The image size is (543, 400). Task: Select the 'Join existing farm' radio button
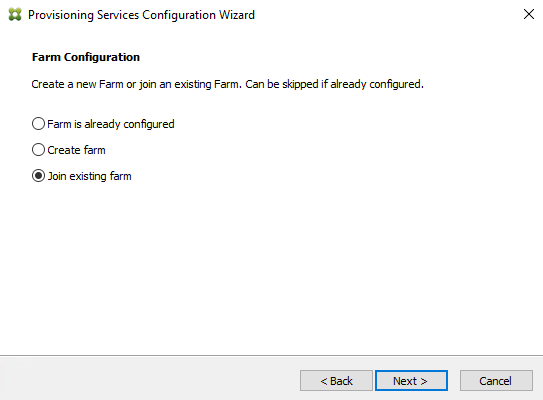point(38,176)
